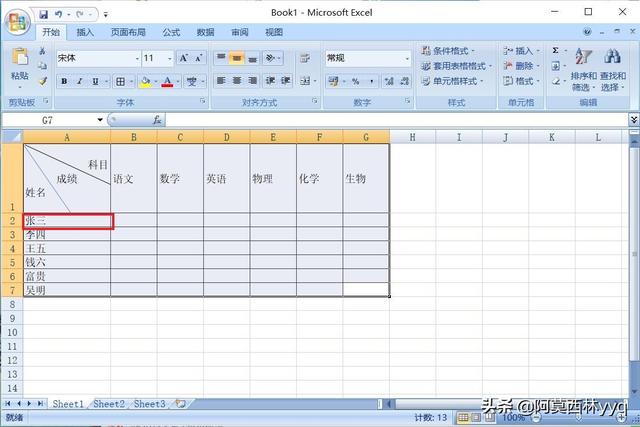This screenshot has height=427, width=640.
Task: Open the formula bar function (fx) button
Action: [157, 120]
